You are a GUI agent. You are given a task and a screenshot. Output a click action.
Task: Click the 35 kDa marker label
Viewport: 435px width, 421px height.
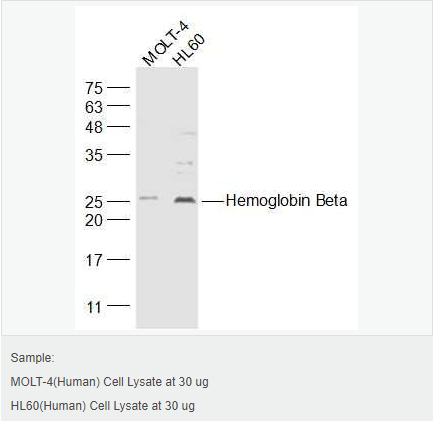(94, 155)
